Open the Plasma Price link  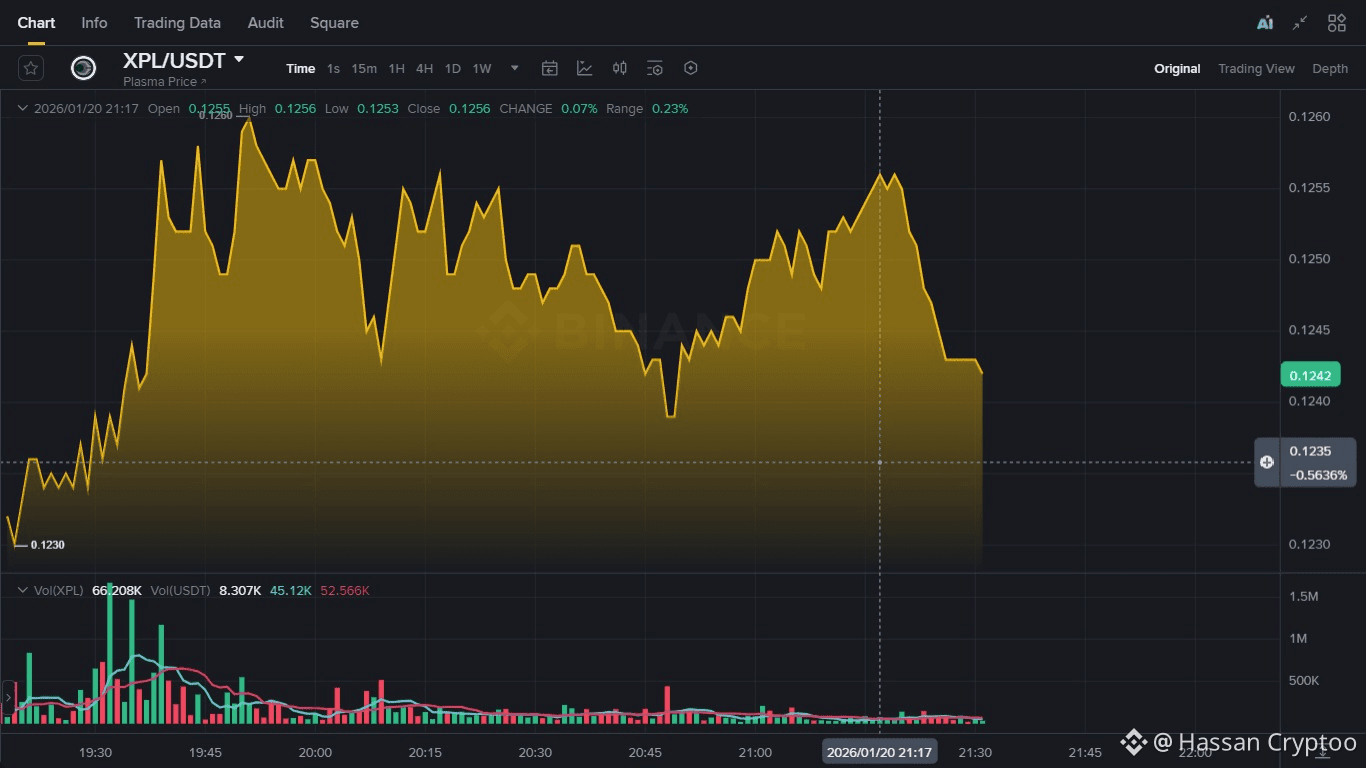click(165, 81)
